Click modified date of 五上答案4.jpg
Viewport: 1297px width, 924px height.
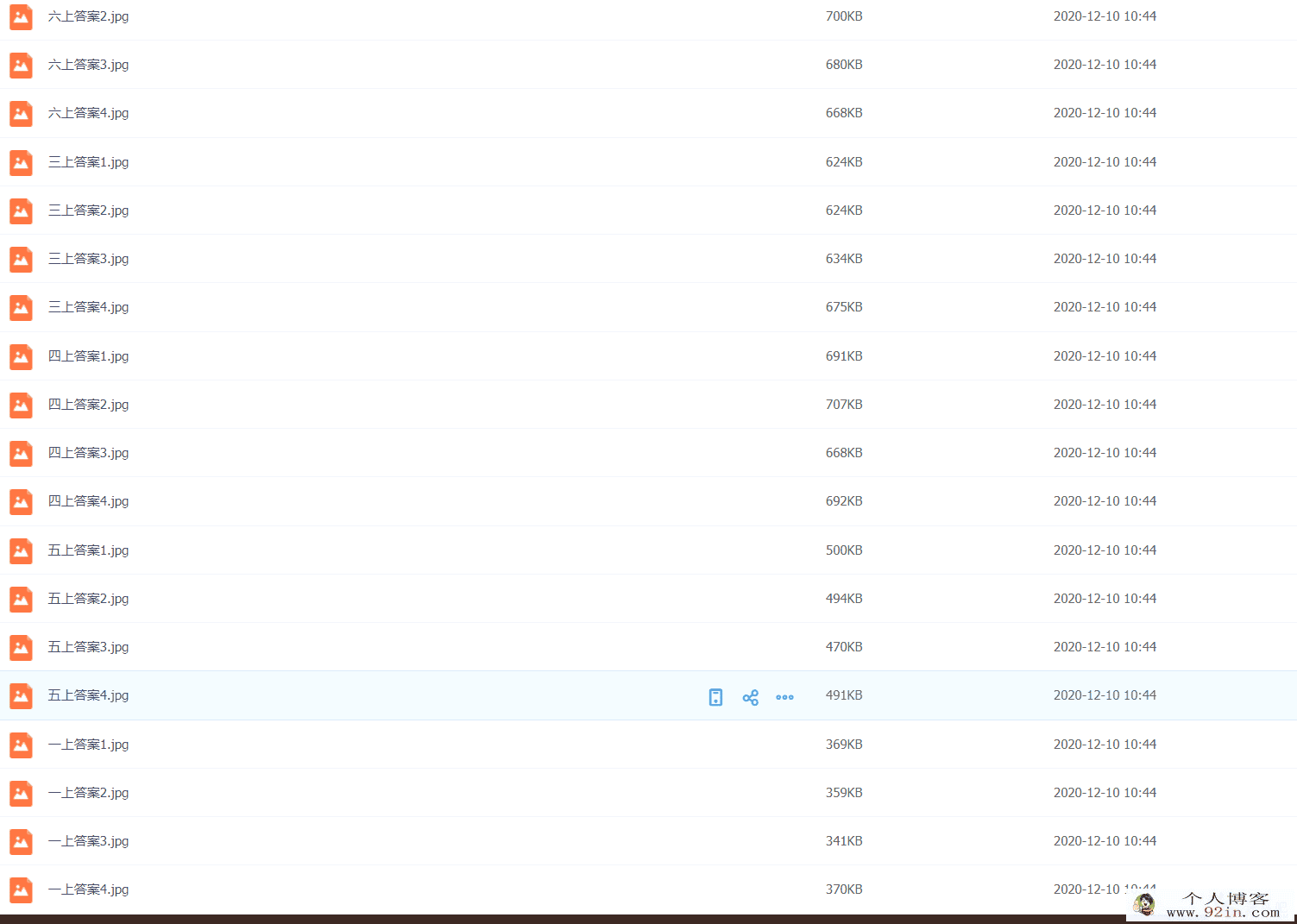coord(1105,695)
